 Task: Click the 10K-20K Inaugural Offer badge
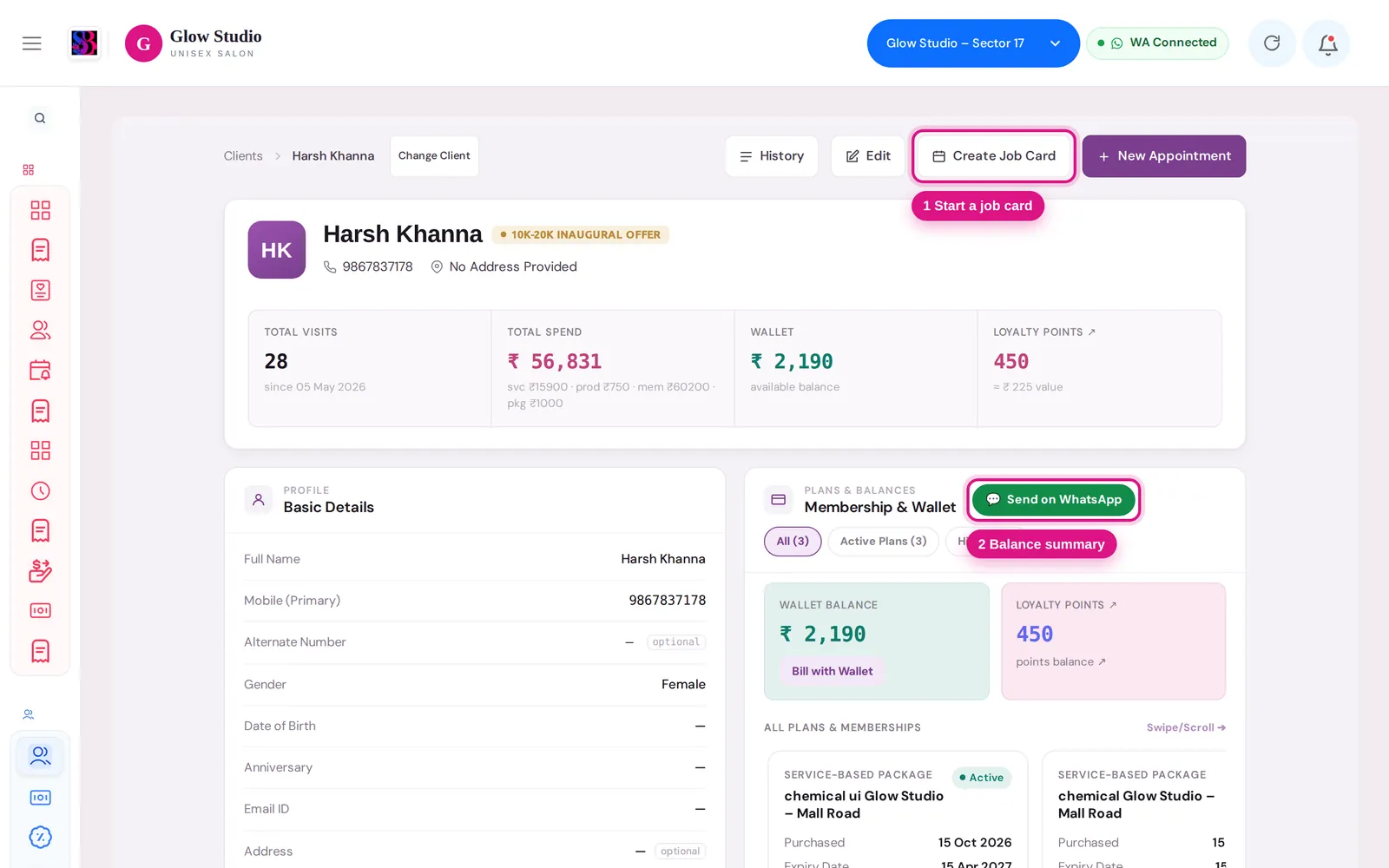coord(581,234)
